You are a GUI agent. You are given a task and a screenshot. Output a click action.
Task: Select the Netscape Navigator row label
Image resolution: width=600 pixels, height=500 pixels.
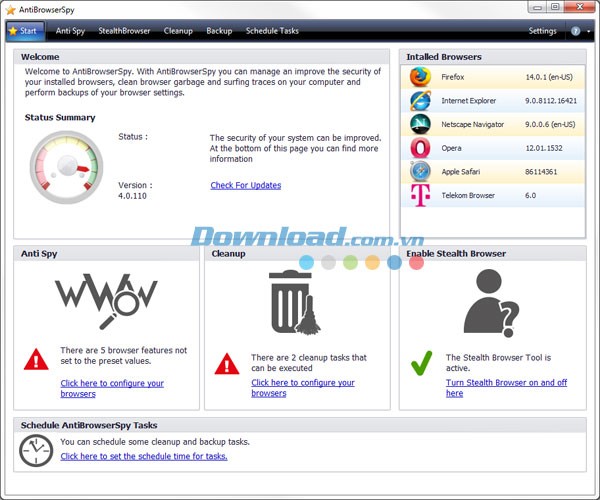pos(472,124)
